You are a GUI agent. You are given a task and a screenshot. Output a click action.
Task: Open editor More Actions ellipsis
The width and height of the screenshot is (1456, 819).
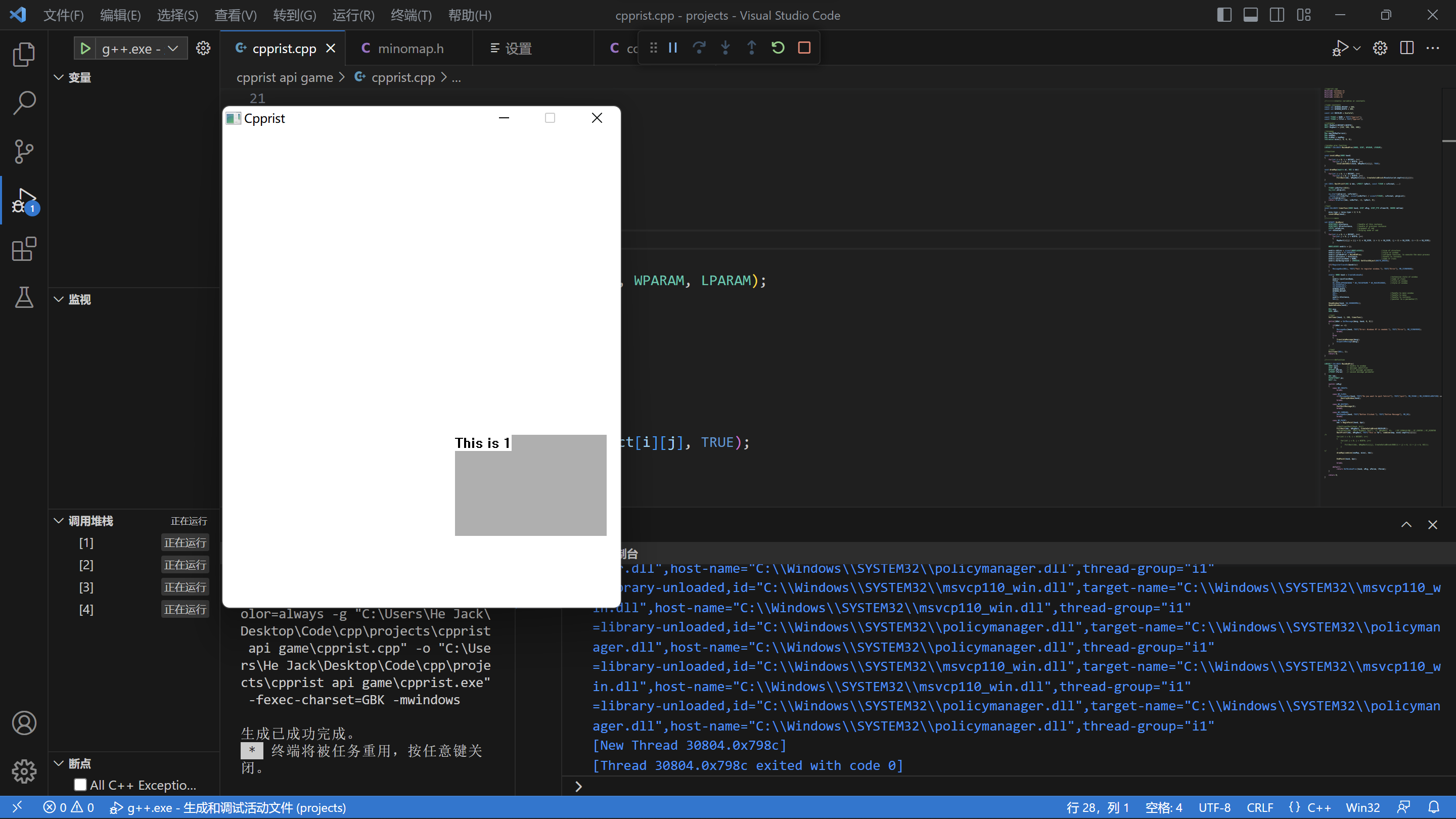[x=1433, y=48]
